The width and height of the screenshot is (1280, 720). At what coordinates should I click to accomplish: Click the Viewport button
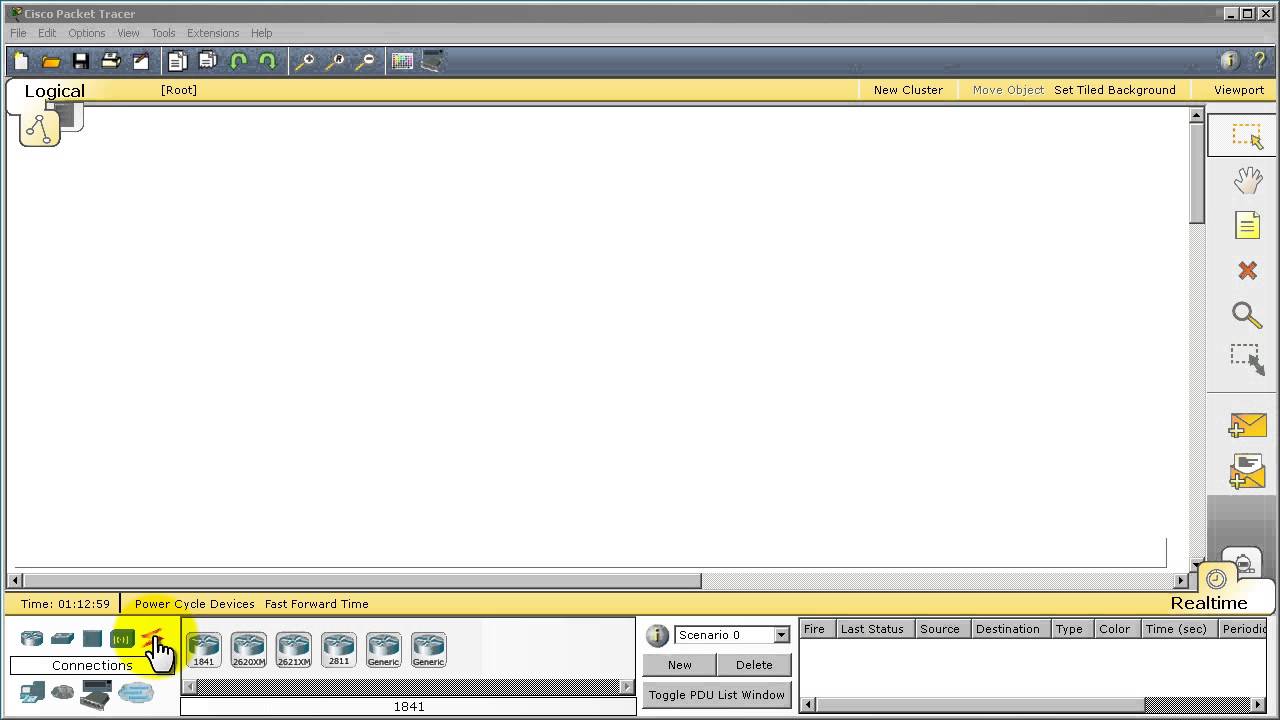click(x=1239, y=90)
